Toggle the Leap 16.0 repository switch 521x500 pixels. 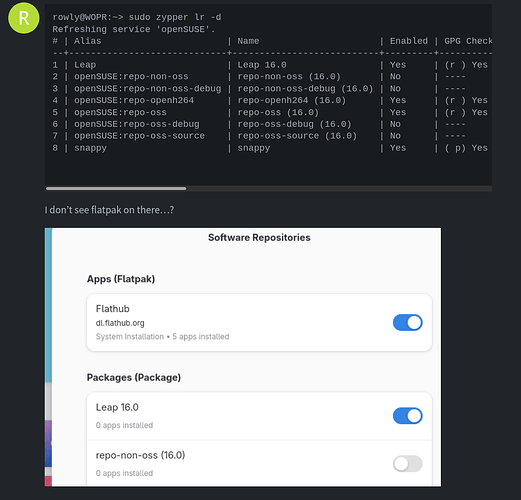(407, 416)
